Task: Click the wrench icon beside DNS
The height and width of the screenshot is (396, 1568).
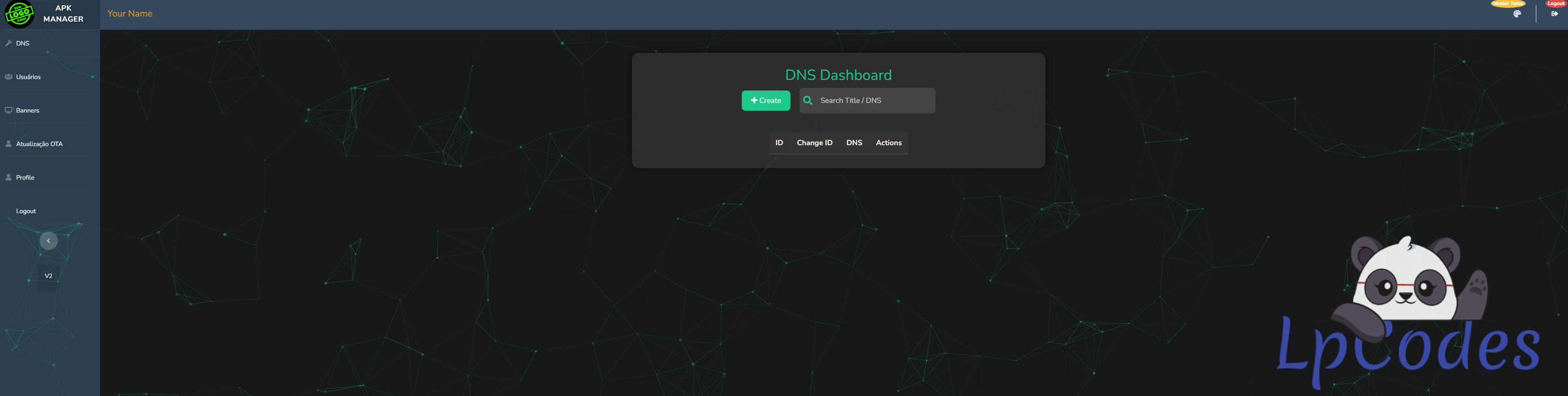Action: coord(9,43)
